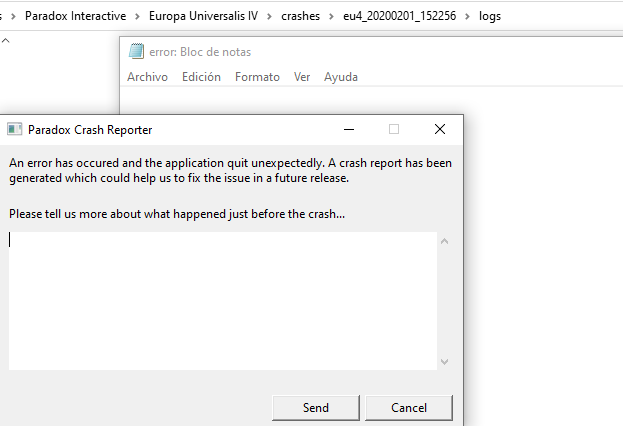Click the error: Bloc de notas title
The height and width of the screenshot is (426, 623).
coord(200,52)
